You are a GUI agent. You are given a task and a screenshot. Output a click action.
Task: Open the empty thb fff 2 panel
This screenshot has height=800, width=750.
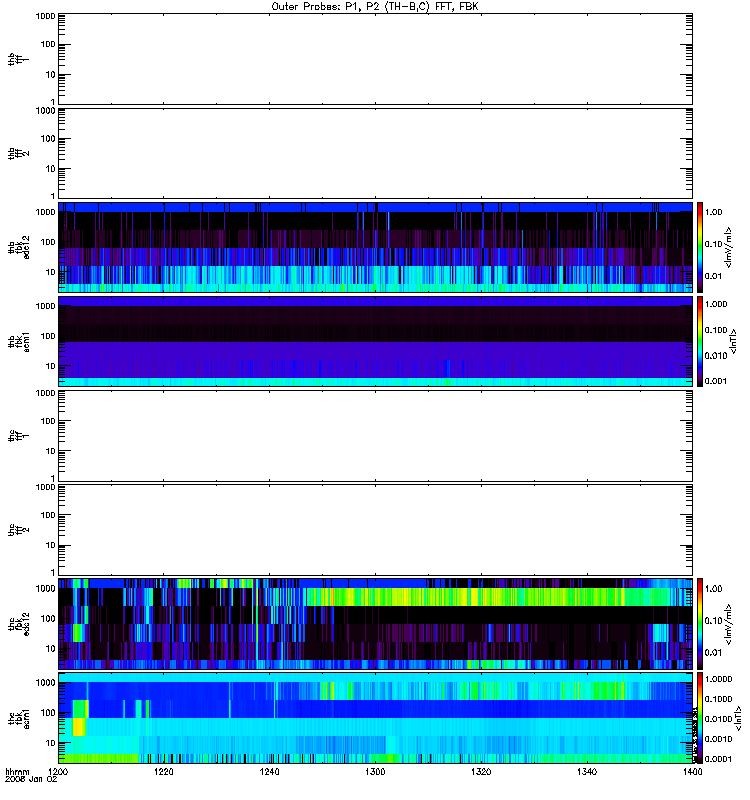(376, 153)
